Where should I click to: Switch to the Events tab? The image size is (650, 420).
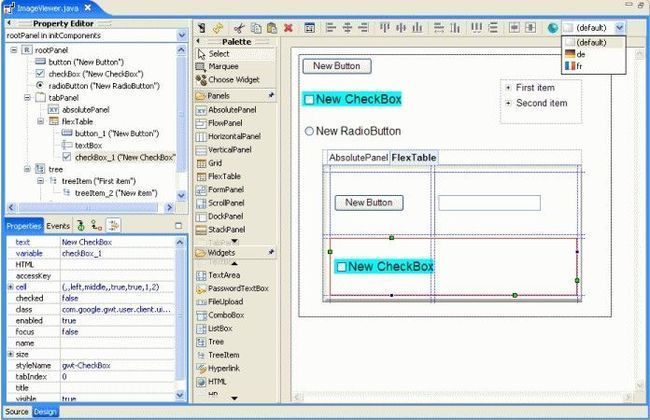(x=58, y=226)
